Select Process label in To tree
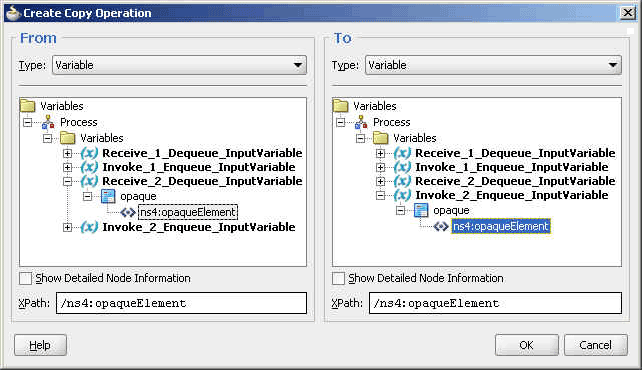642x370 pixels. click(x=391, y=122)
